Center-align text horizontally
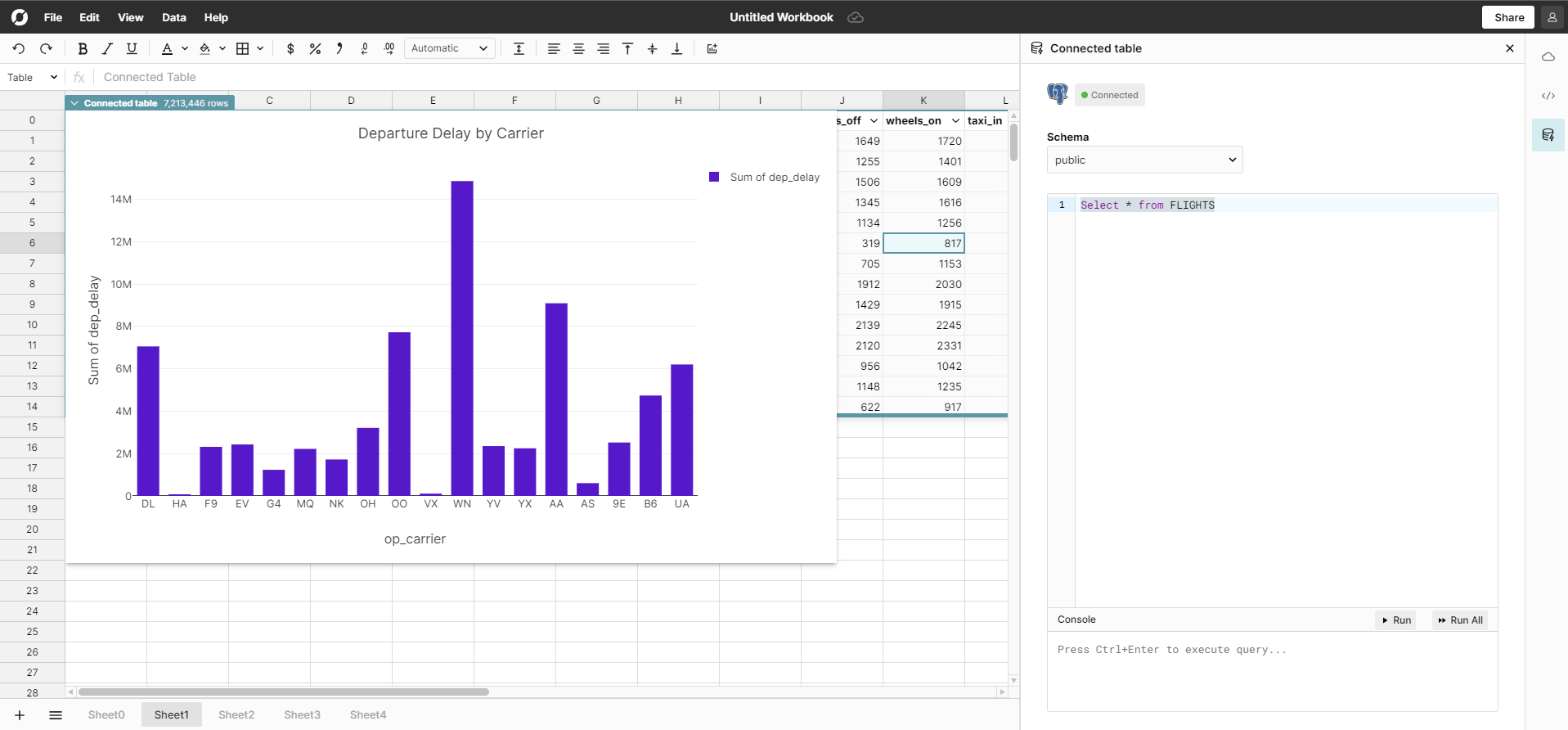The image size is (1568, 730). pyautogui.click(x=578, y=49)
